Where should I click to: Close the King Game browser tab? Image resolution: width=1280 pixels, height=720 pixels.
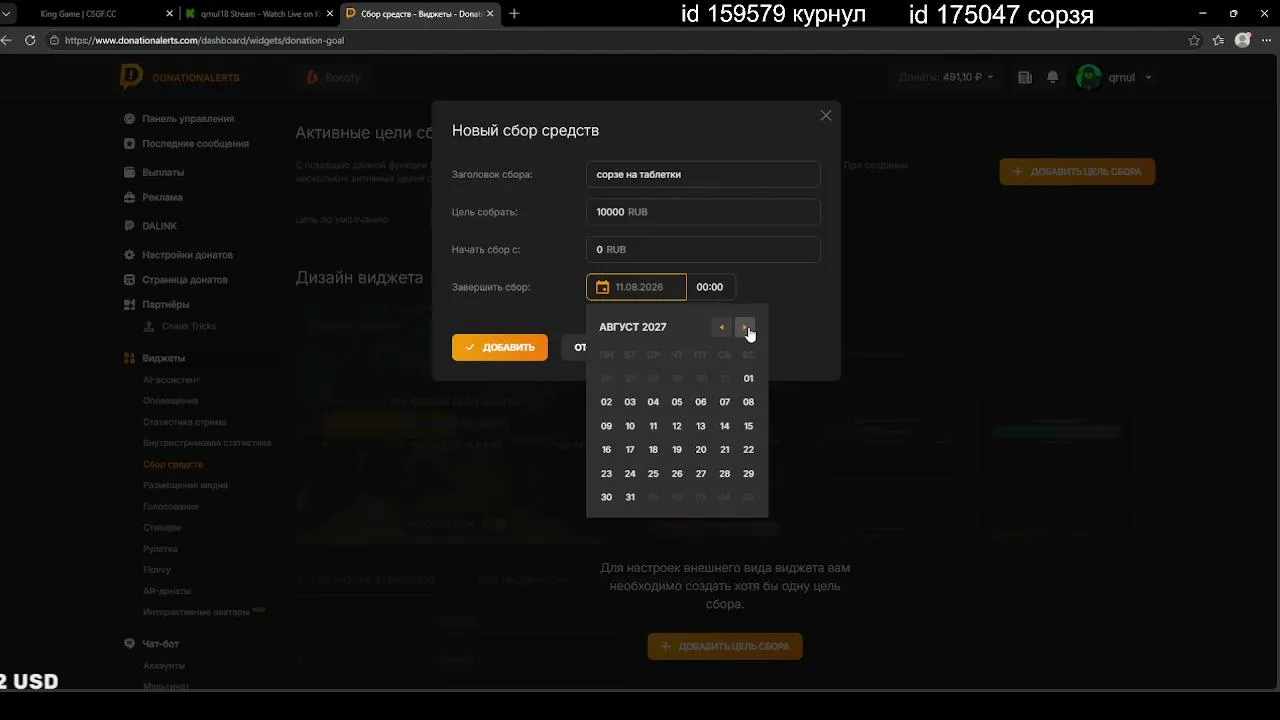point(169,14)
